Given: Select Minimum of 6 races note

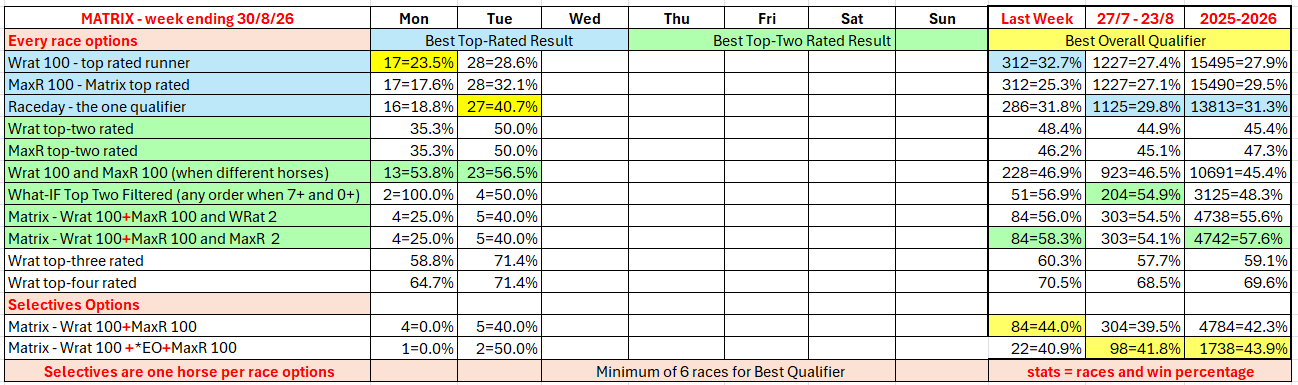Looking at the screenshot, I should [x=721, y=372].
